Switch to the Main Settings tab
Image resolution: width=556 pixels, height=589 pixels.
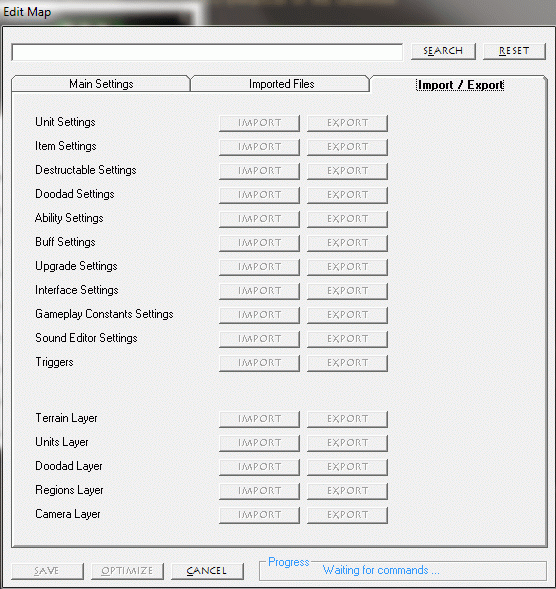[101, 83]
